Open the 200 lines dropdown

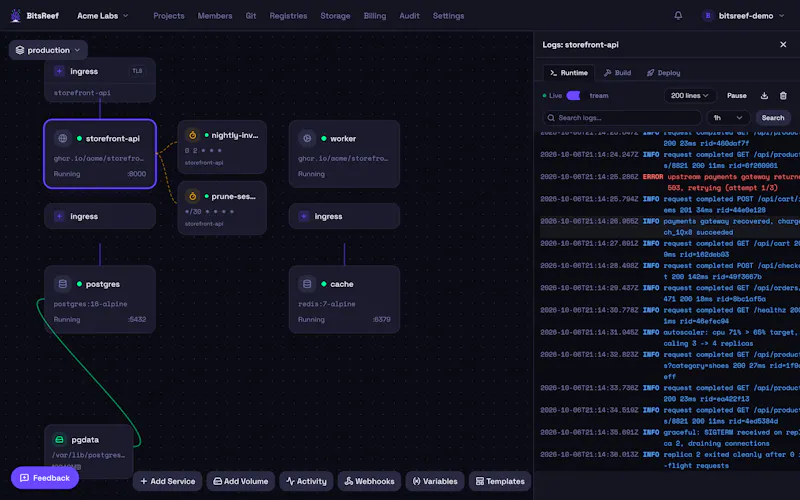[690, 95]
